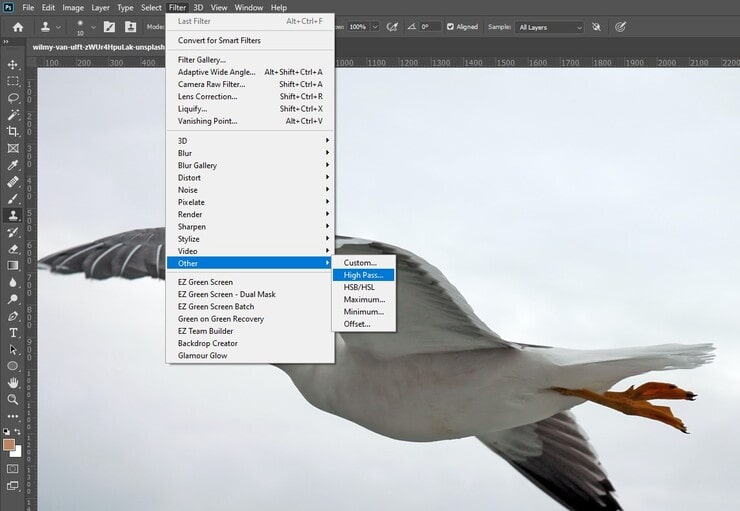Select the Lasso tool
This screenshot has height=511, width=740.
[x=13, y=98]
